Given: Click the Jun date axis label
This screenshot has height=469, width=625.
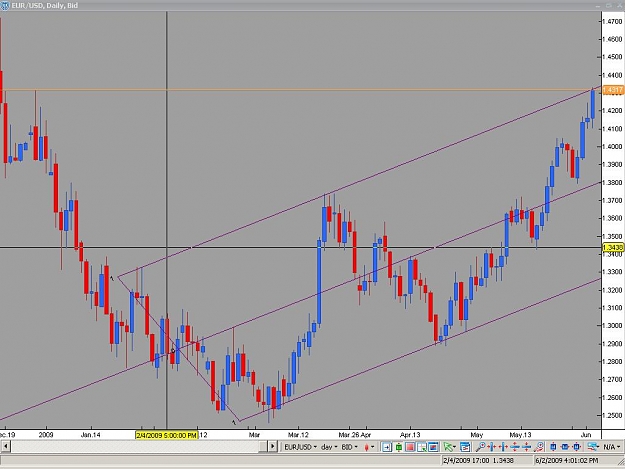Looking at the screenshot, I should pos(586,435).
